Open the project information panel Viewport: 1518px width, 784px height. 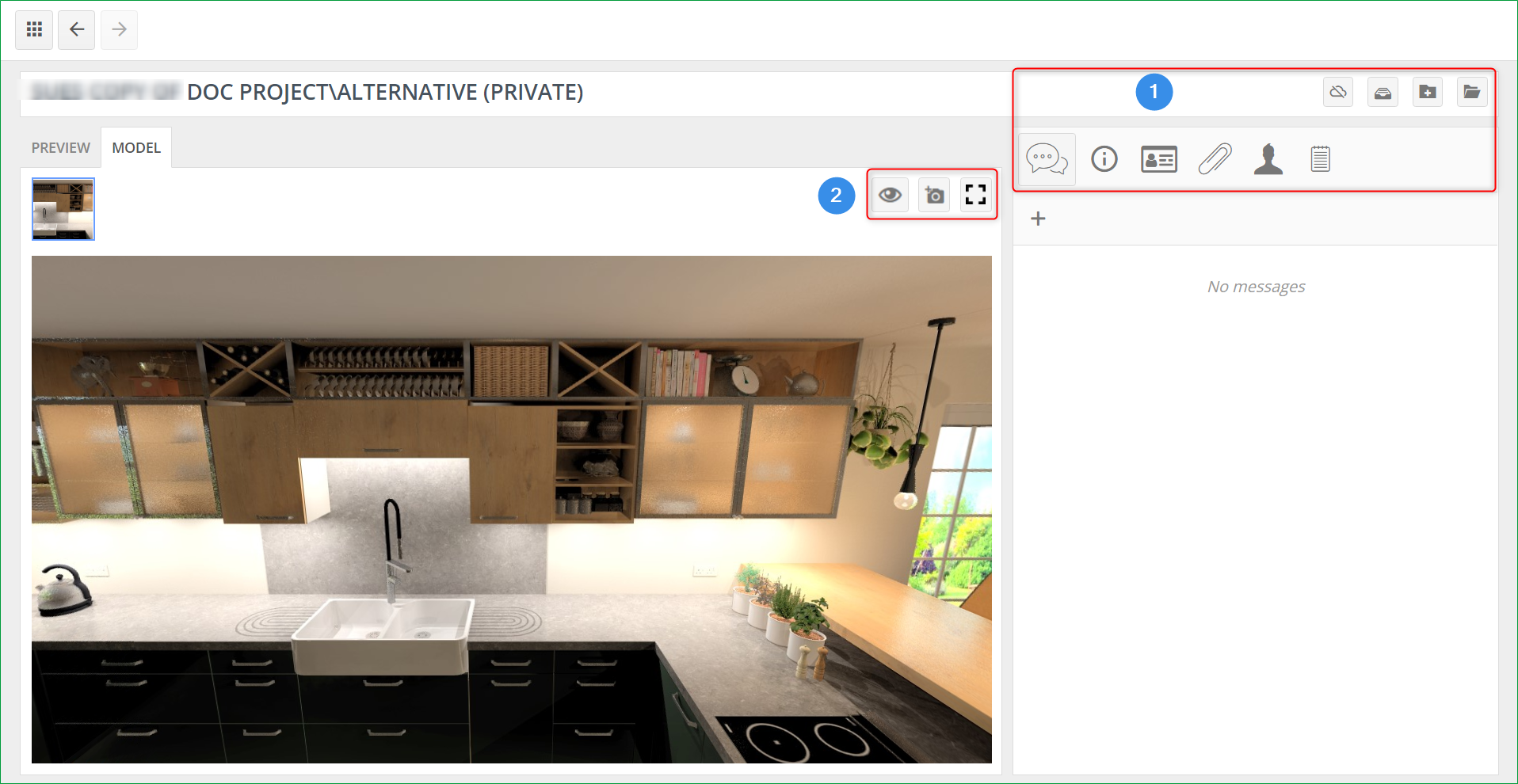click(1104, 159)
